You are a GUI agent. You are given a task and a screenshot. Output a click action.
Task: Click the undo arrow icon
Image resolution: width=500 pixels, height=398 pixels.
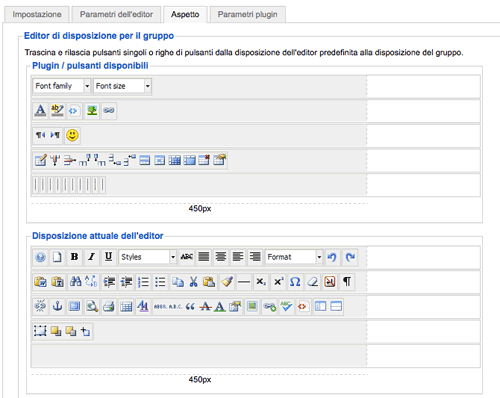332,257
